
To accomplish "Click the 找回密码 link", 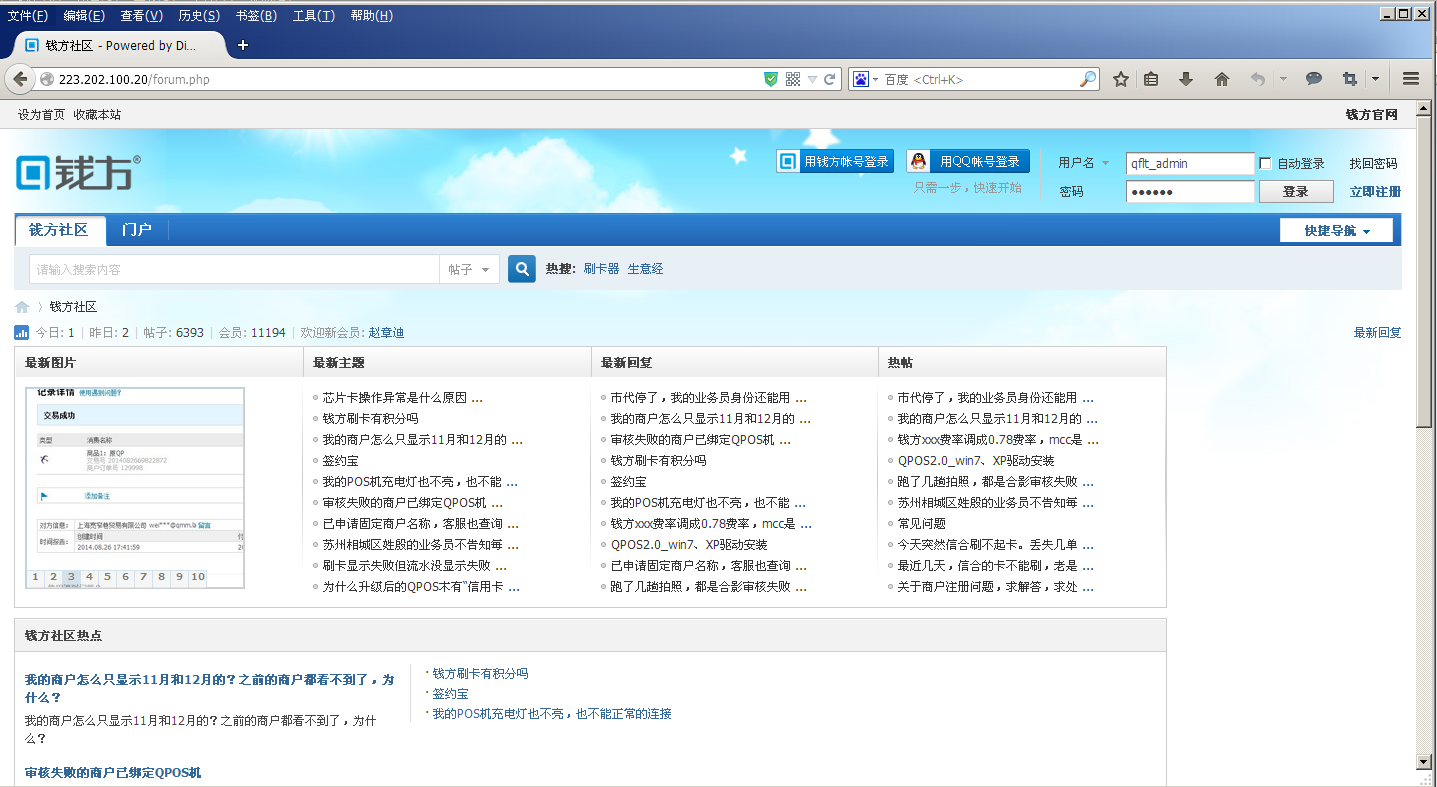I will (1373, 164).
